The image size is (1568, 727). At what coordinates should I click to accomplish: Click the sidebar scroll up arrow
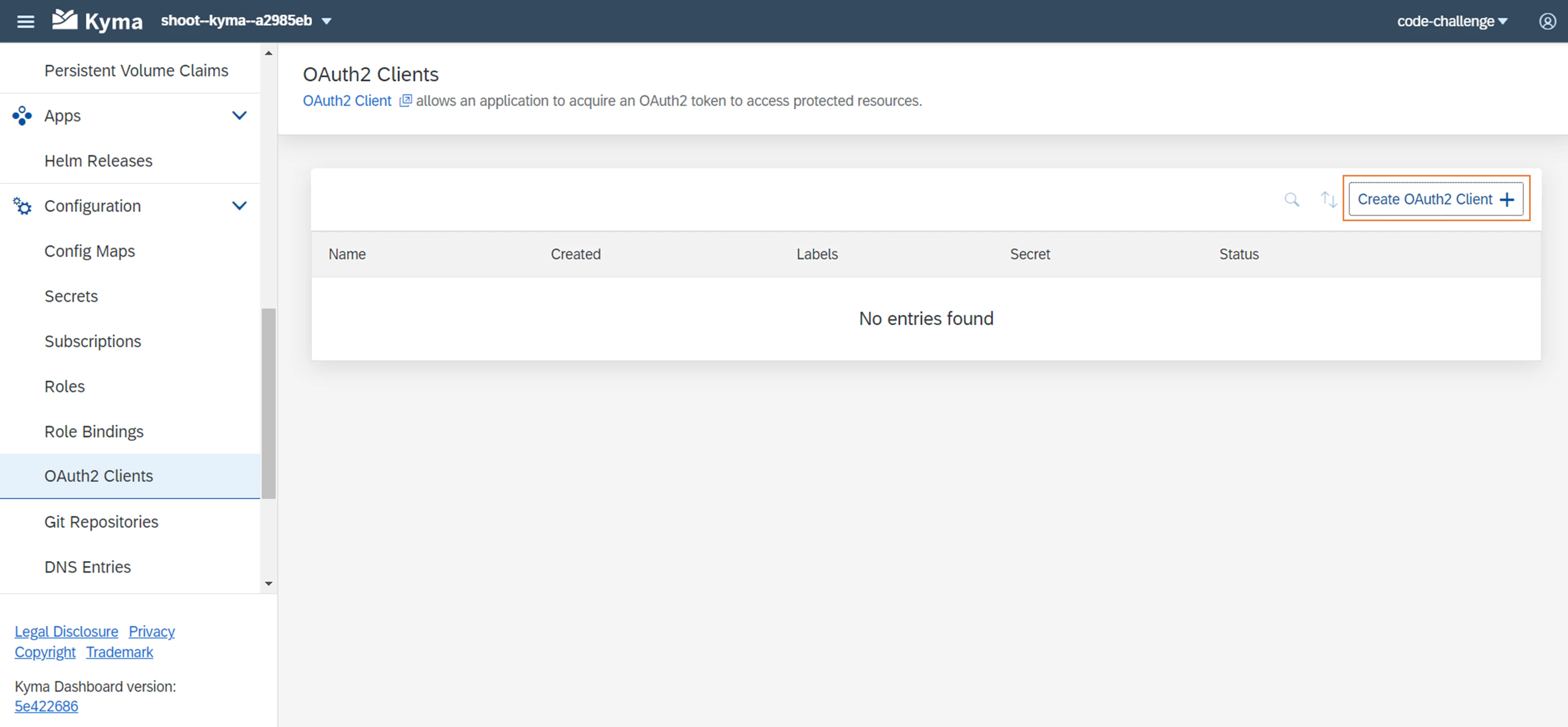click(268, 54)
